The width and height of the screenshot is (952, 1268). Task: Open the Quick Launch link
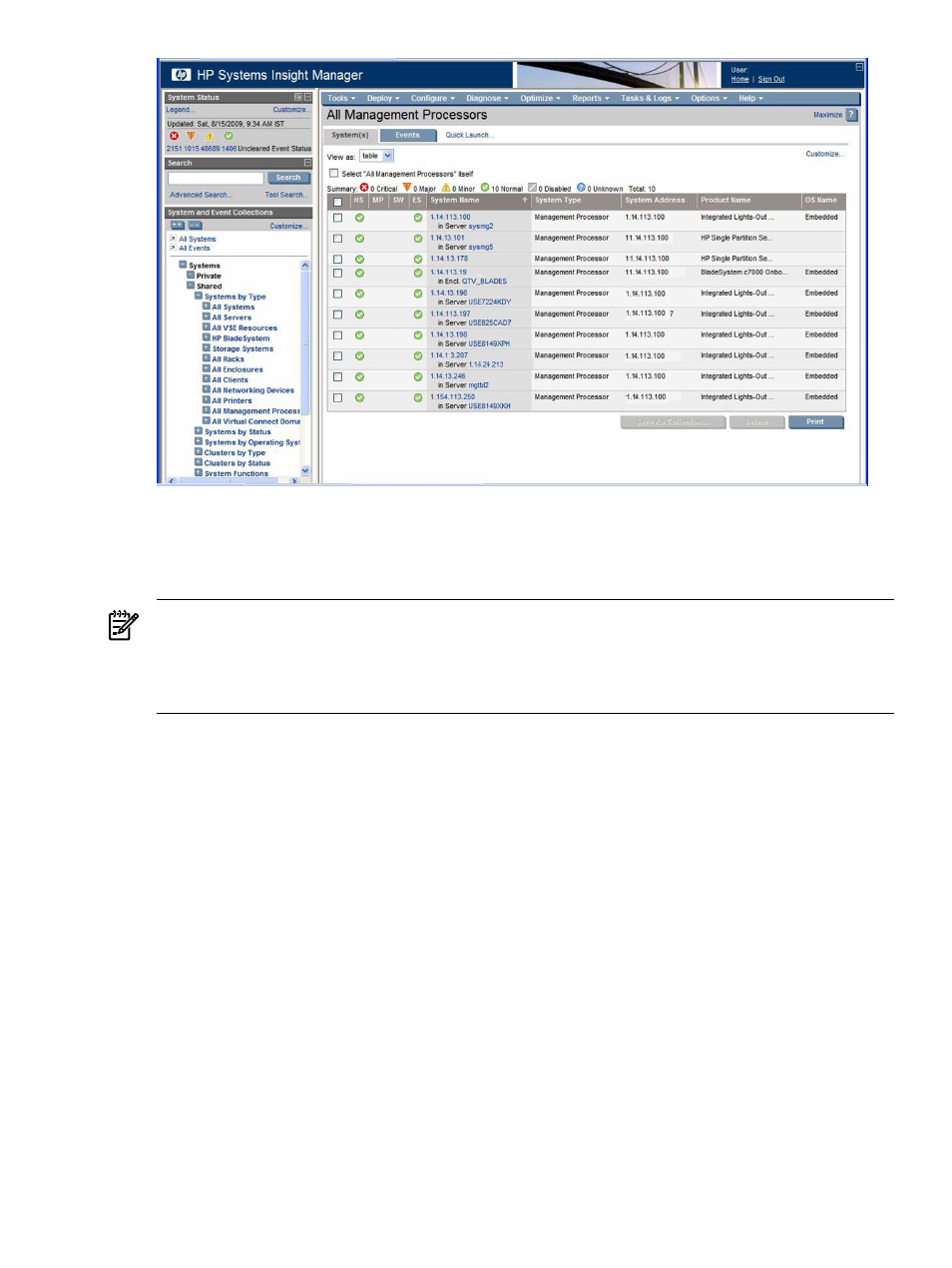[x=469, y=135]
